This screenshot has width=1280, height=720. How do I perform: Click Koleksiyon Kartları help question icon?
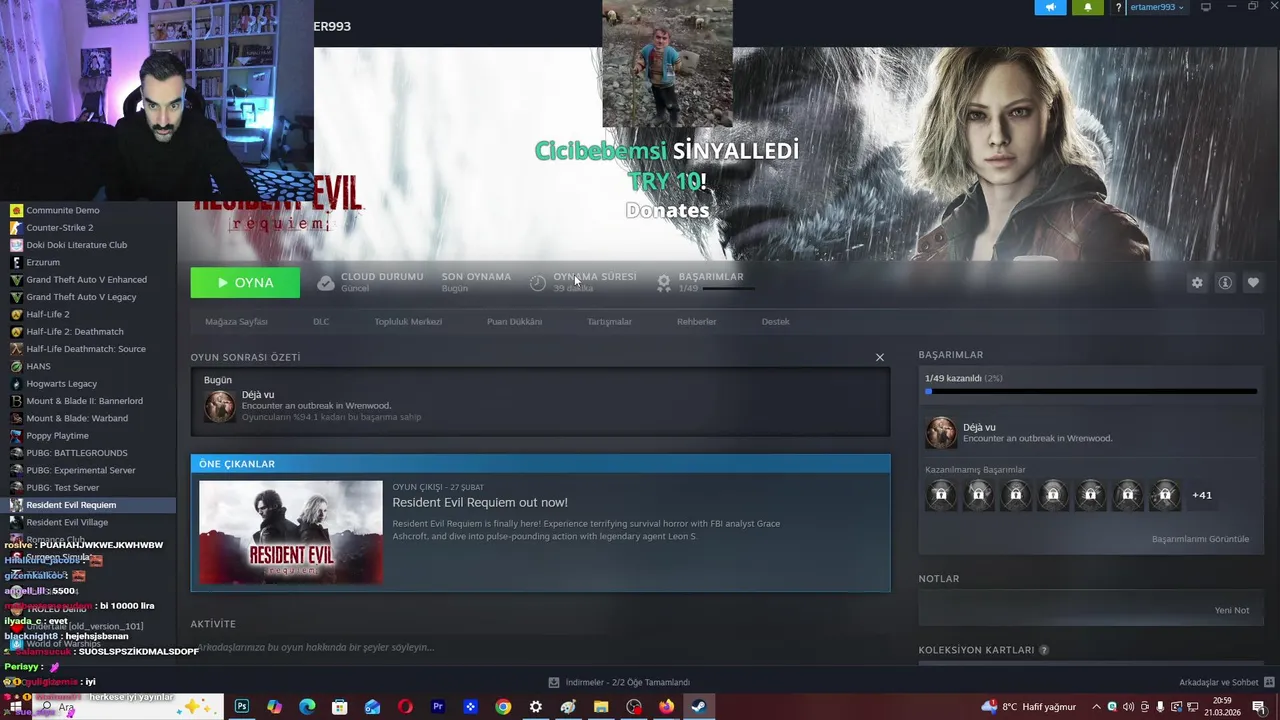pyautogui.click(x=1044, y=650)
